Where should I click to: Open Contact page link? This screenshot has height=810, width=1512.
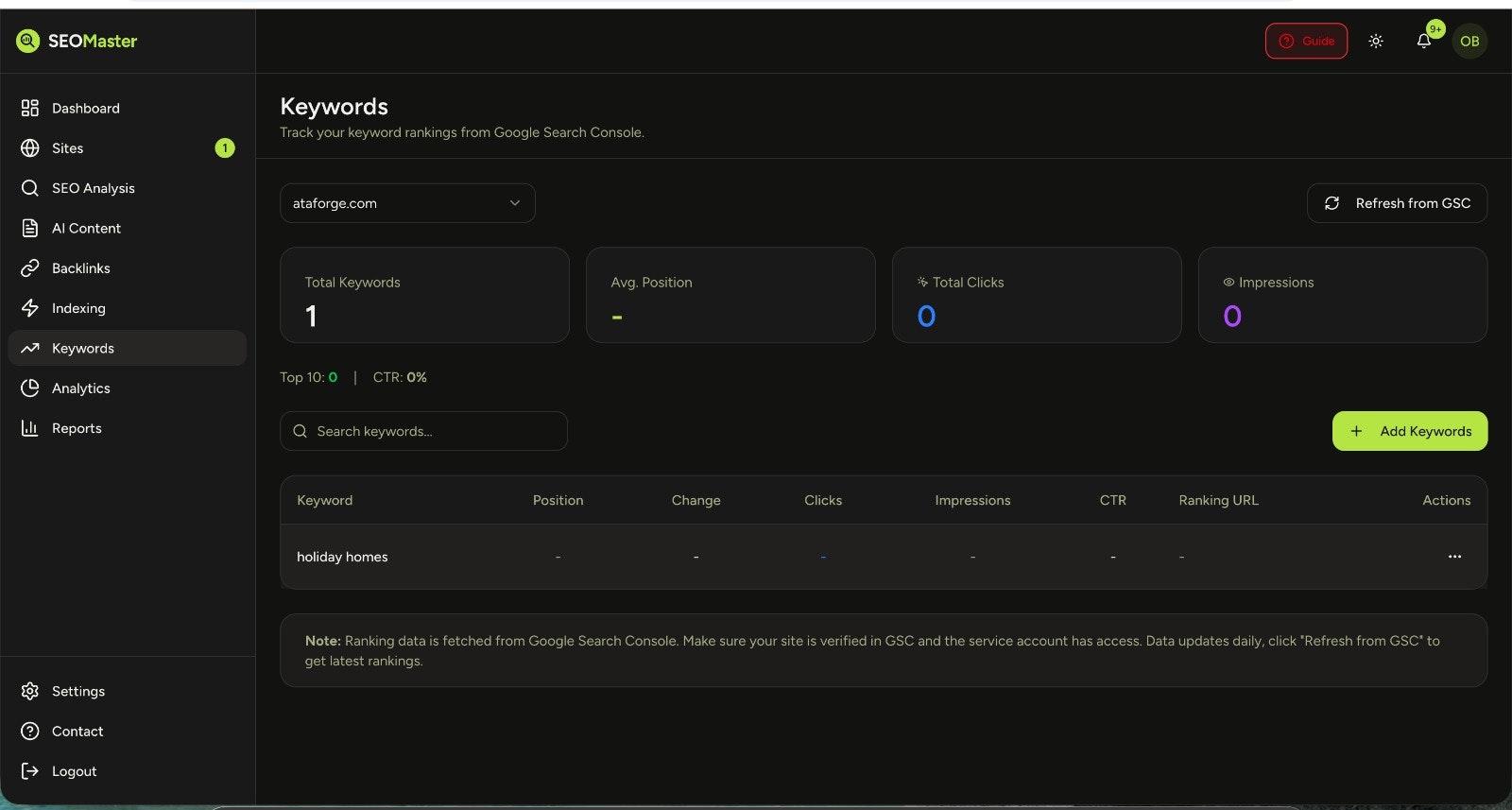[x=128, y=732]
